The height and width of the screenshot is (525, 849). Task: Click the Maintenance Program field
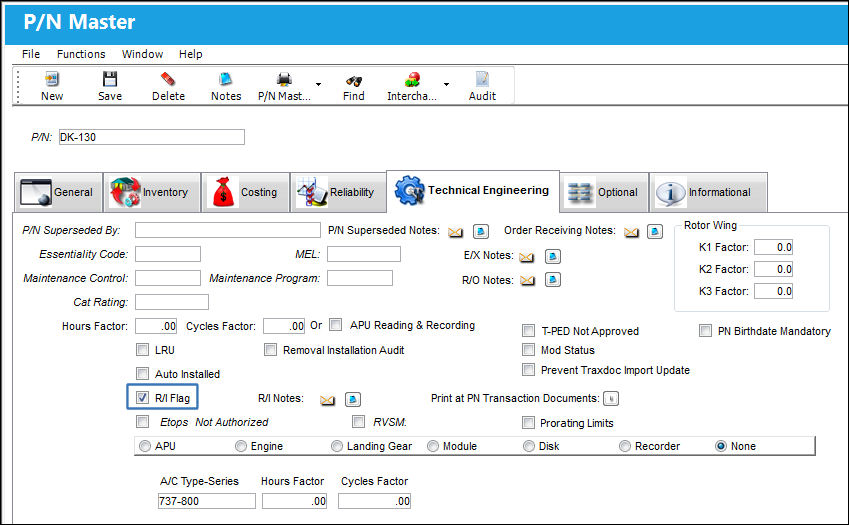coord(360,278)
